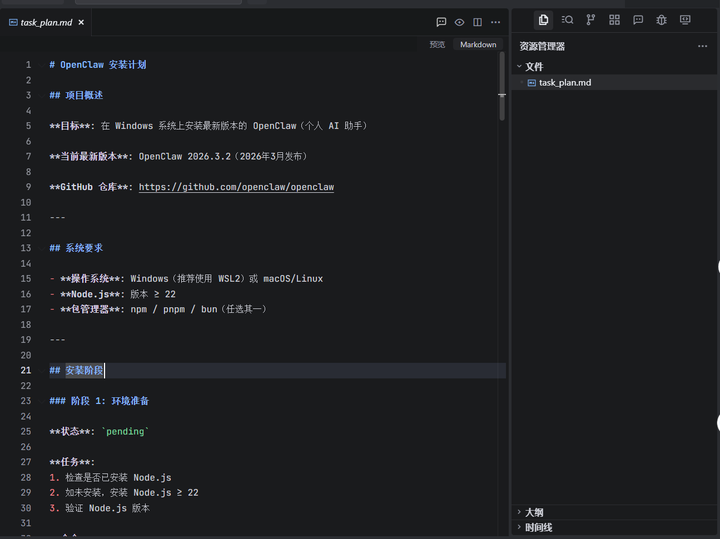Open the remote preview monitor icon
Viewport: 720px width, 539px height.
coord(685,20)
